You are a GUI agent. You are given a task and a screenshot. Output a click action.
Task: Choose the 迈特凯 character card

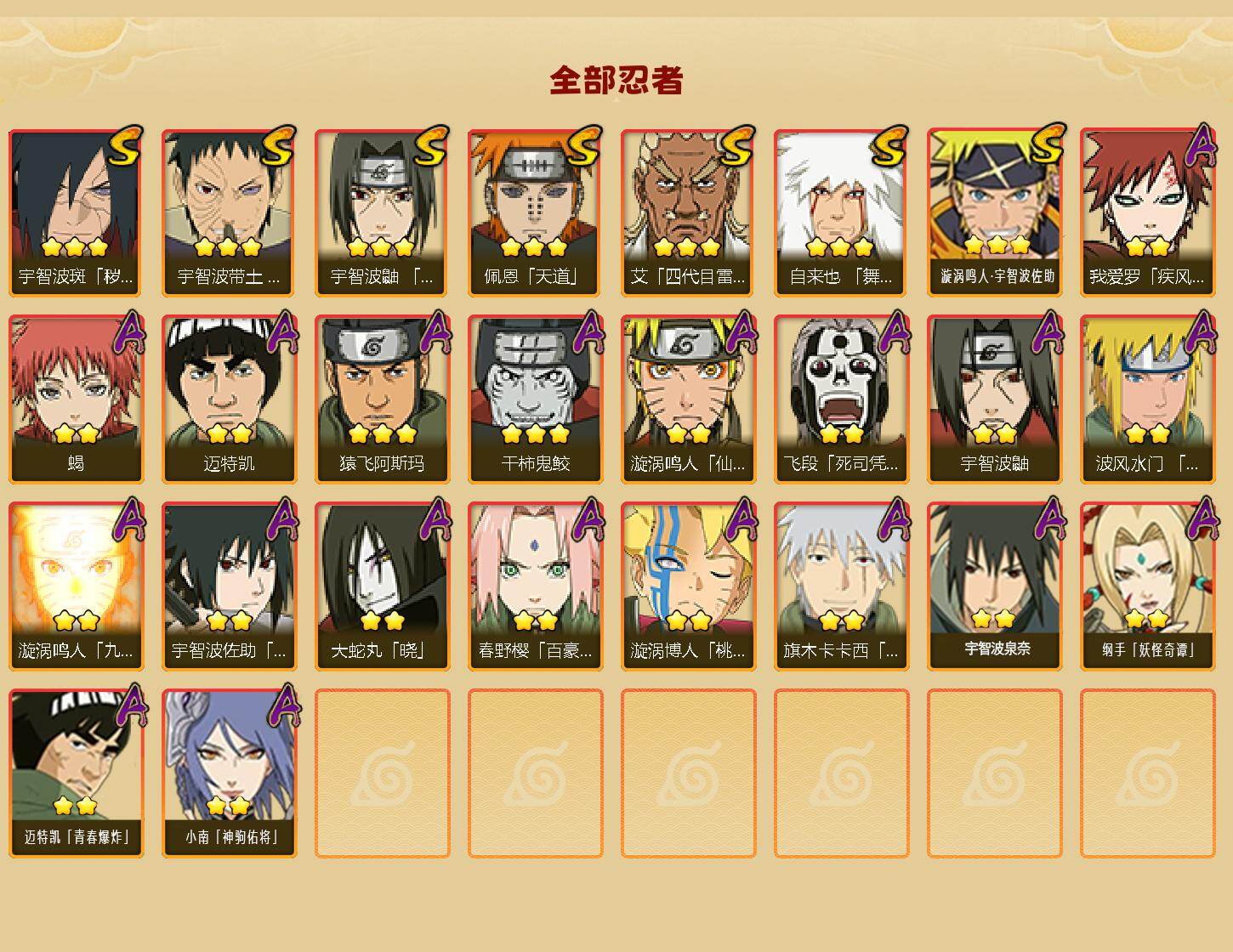tap(229, 399)
